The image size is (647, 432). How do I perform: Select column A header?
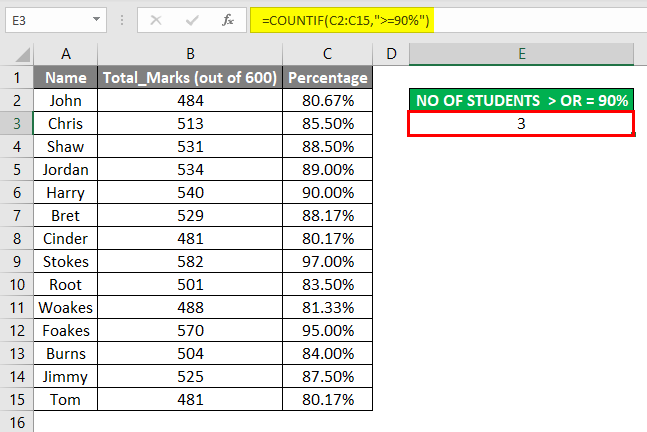[66, 54]
